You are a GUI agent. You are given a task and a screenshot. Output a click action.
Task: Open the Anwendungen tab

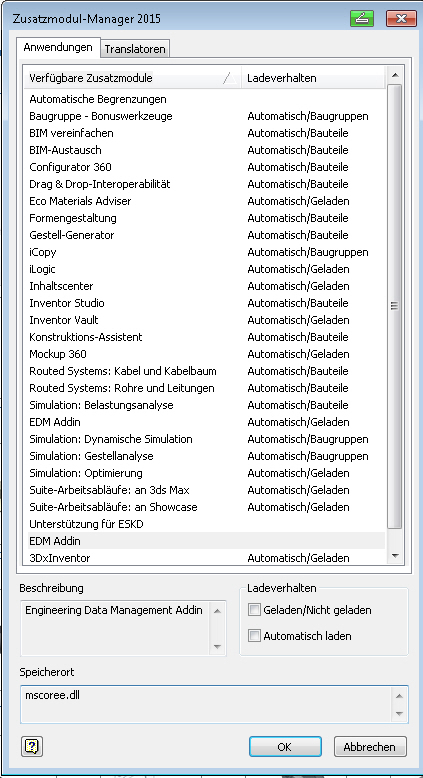click(58, 48)
